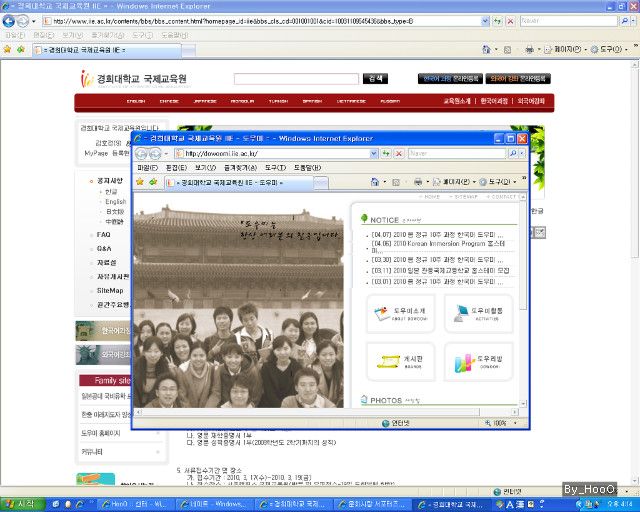Open [04.07] 2010 봄 정규 10주 notice
Screen dimensions: 640x512
pos(437,235)
